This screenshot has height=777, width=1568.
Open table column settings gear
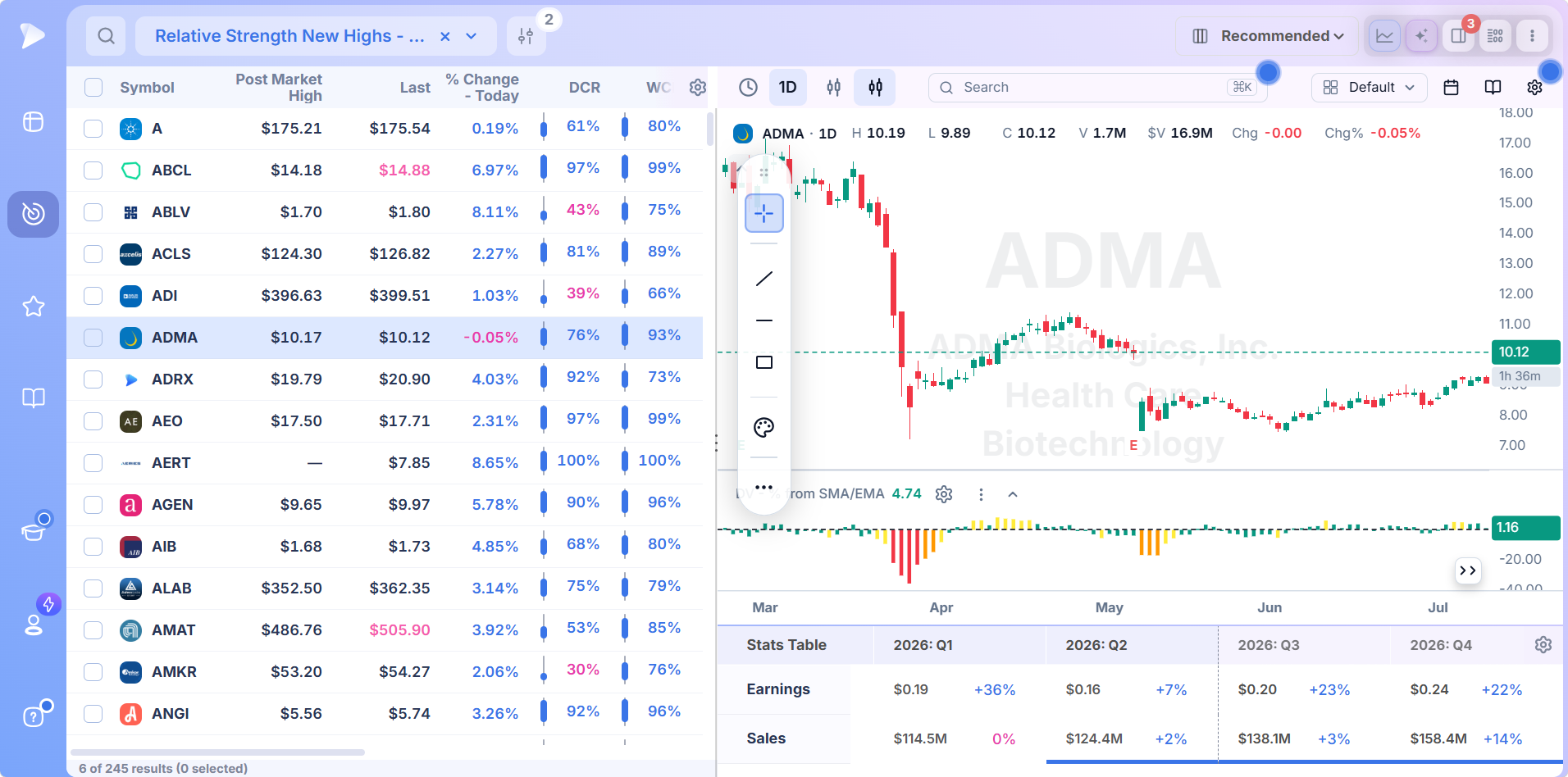(697, 87)
